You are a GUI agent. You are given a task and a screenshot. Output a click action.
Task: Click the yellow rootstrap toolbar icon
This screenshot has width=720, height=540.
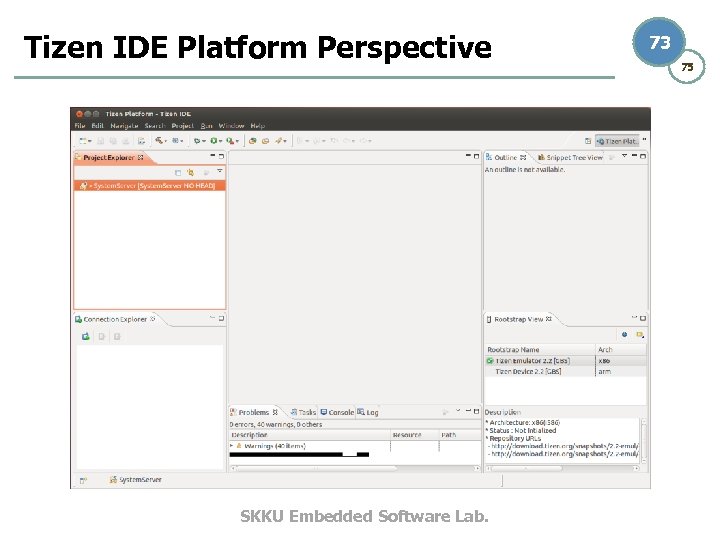tap(640, 334)
